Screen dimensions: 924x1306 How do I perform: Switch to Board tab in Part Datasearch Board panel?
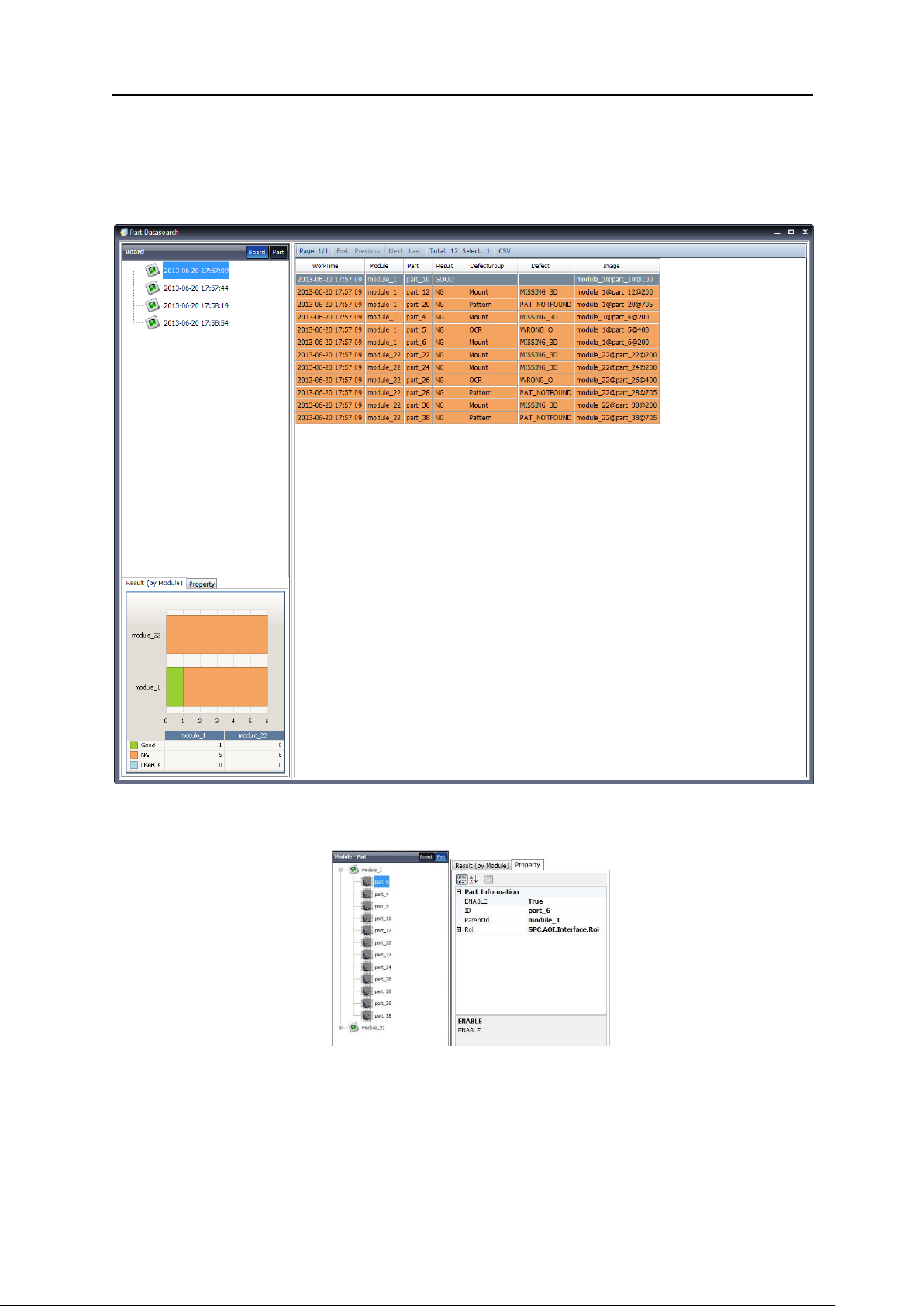(257, 252)
